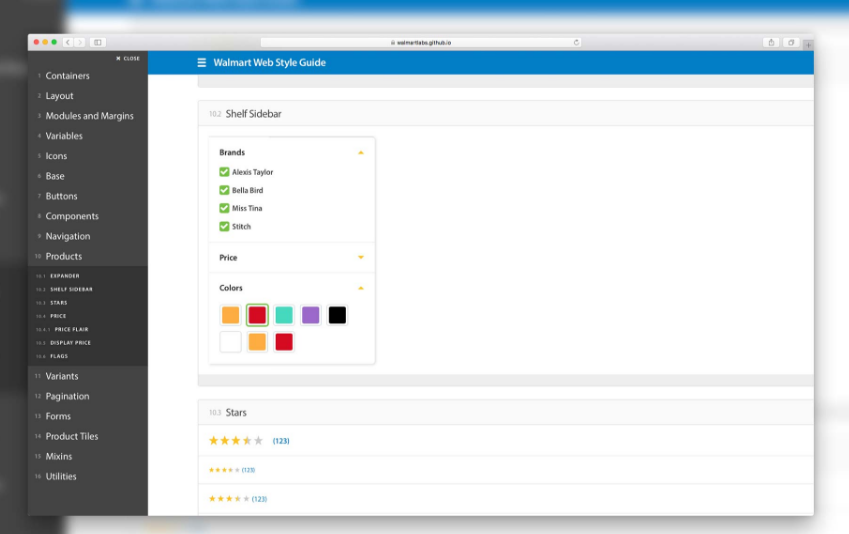Pick the teal color swatch
The height and width of the screenshot is (534, 849).
284,315
